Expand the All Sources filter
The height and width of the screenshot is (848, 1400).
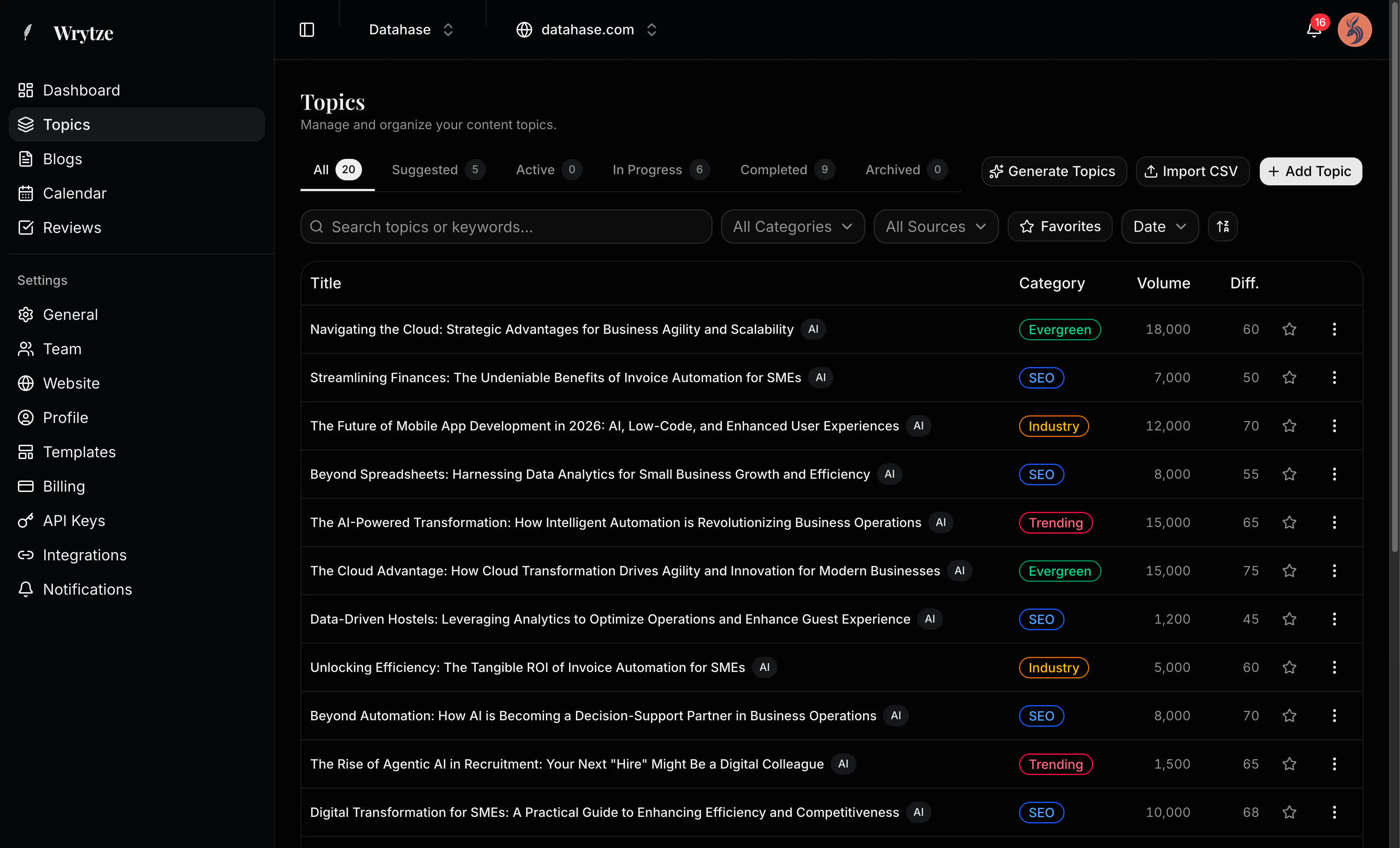(936, 227)
